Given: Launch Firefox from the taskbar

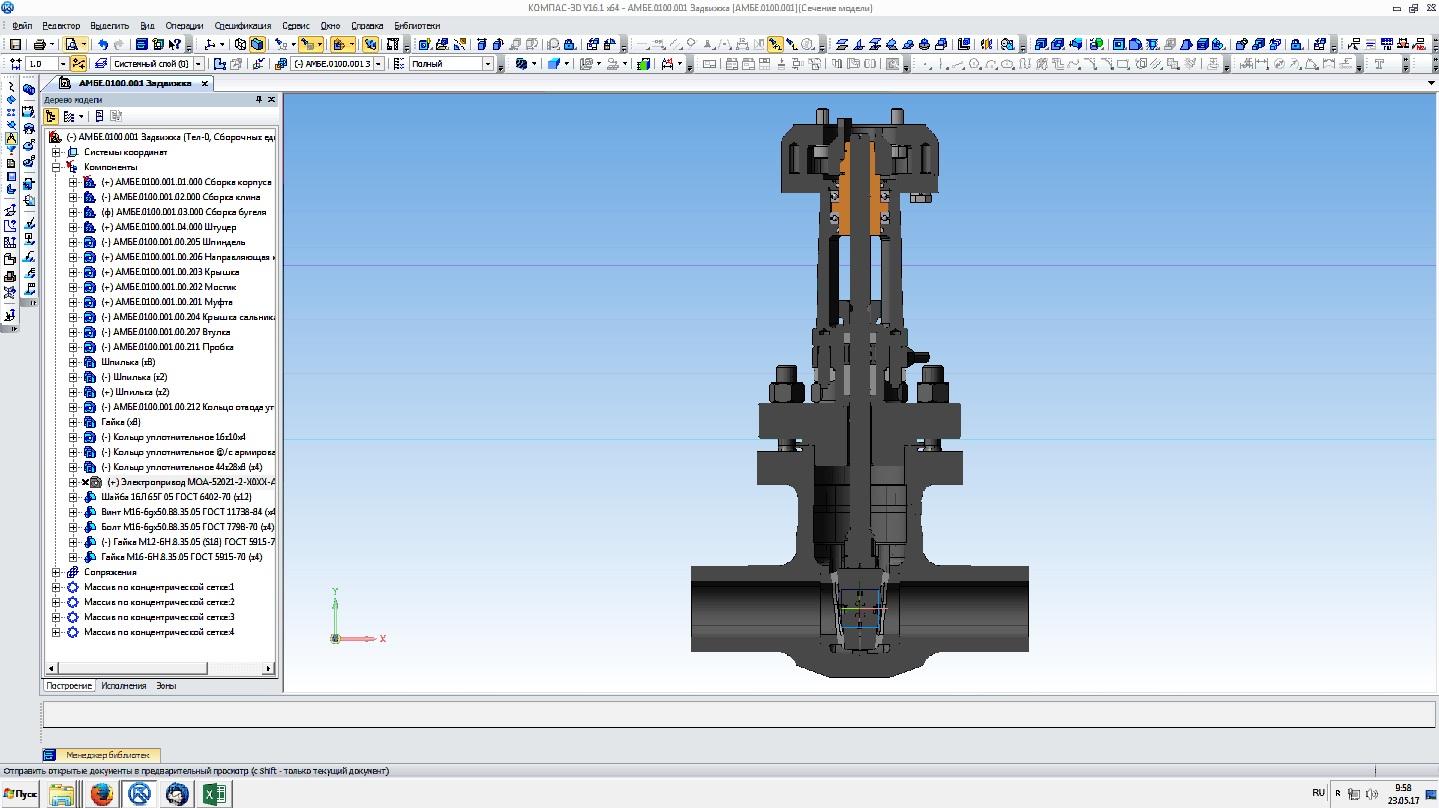Looking at the screenshot, I should [100, 794].
